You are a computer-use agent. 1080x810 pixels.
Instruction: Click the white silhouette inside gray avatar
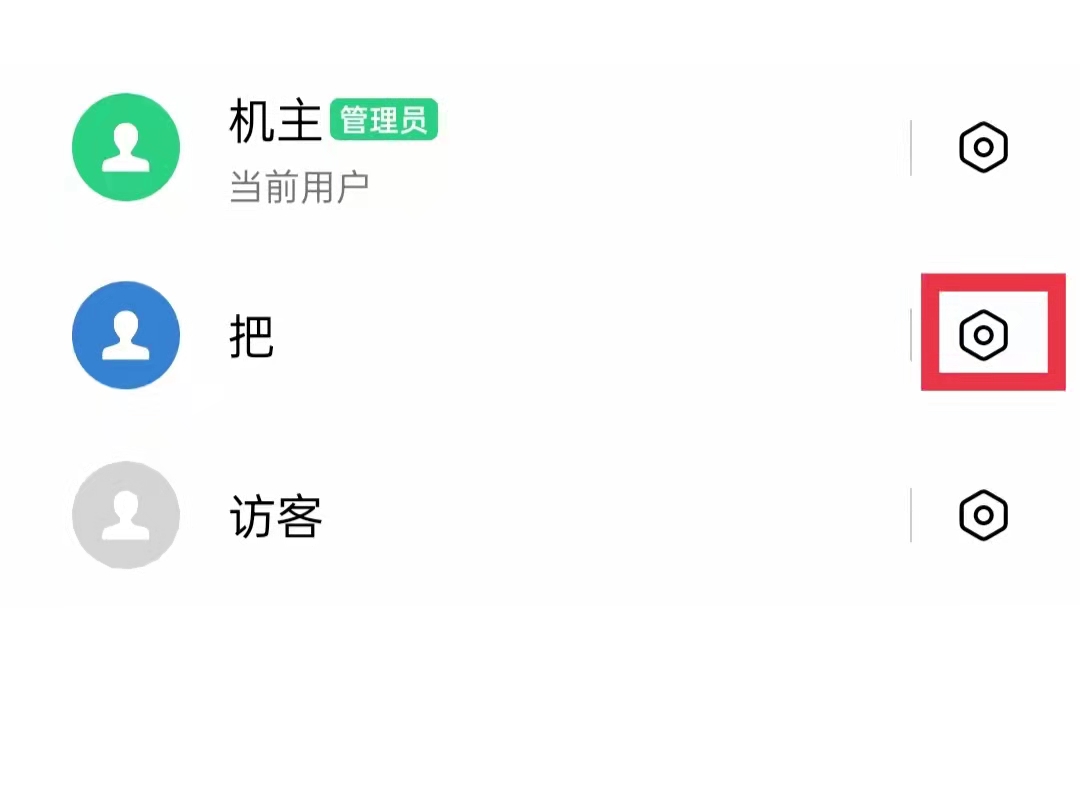pos(126,515)
